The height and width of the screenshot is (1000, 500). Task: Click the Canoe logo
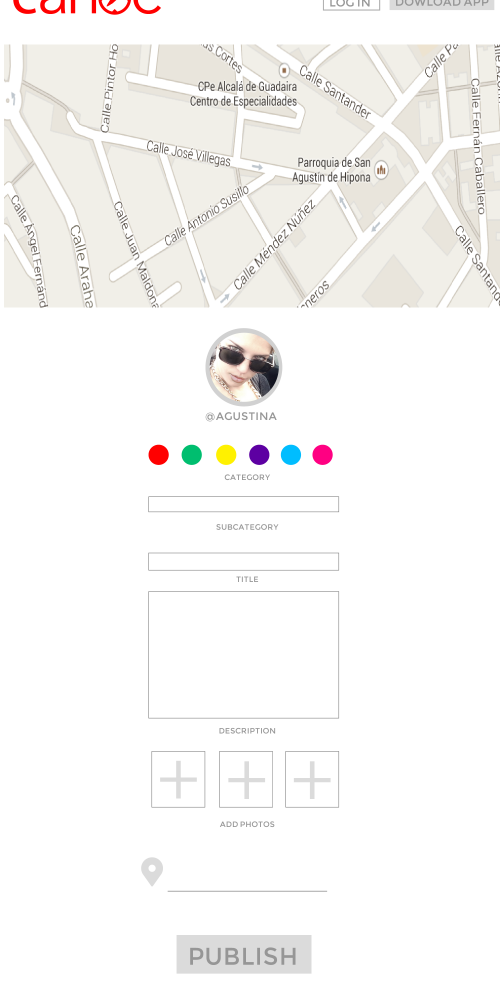click(x=87, y=6)
